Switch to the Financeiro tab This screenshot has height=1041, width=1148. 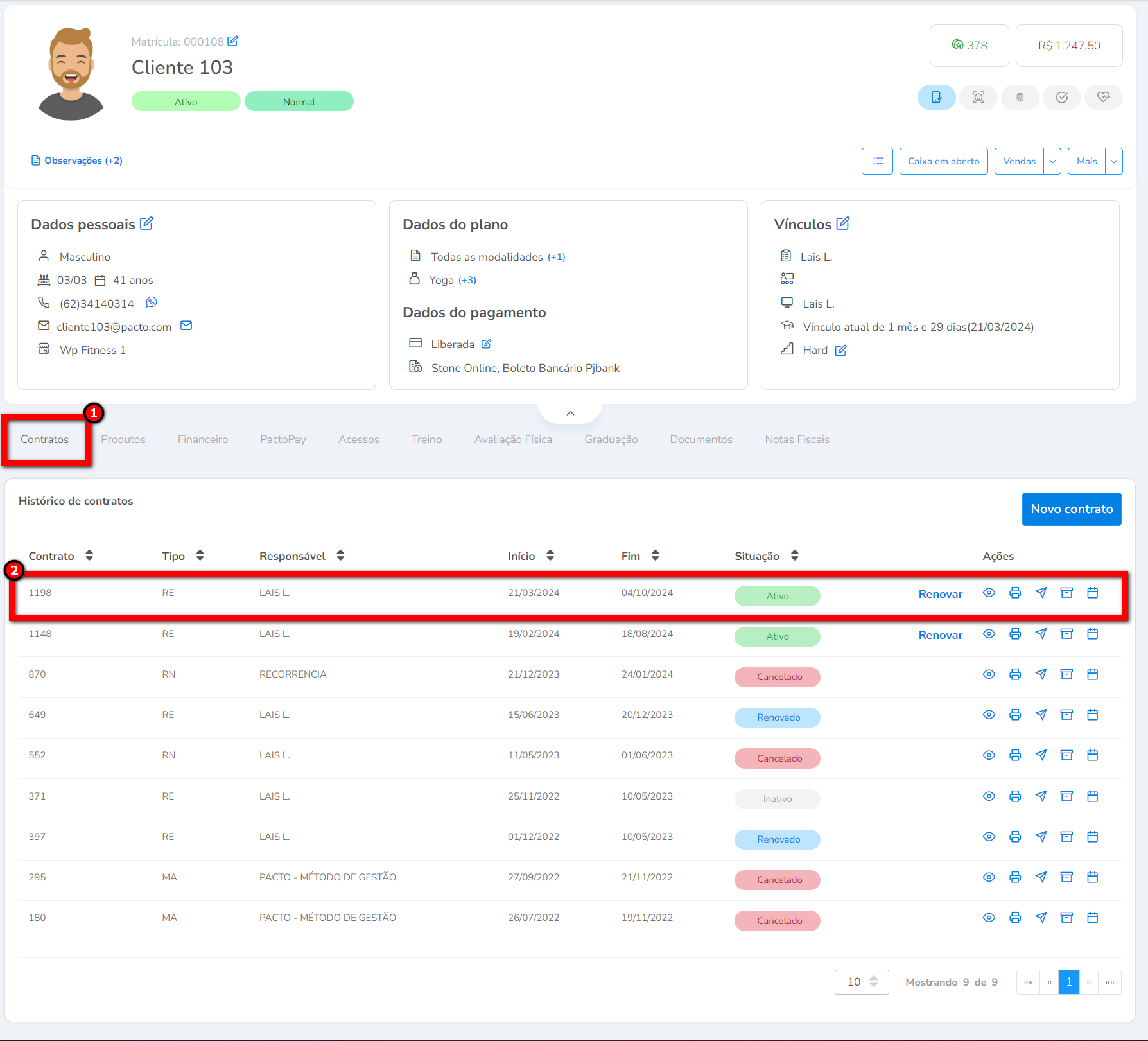203,439
